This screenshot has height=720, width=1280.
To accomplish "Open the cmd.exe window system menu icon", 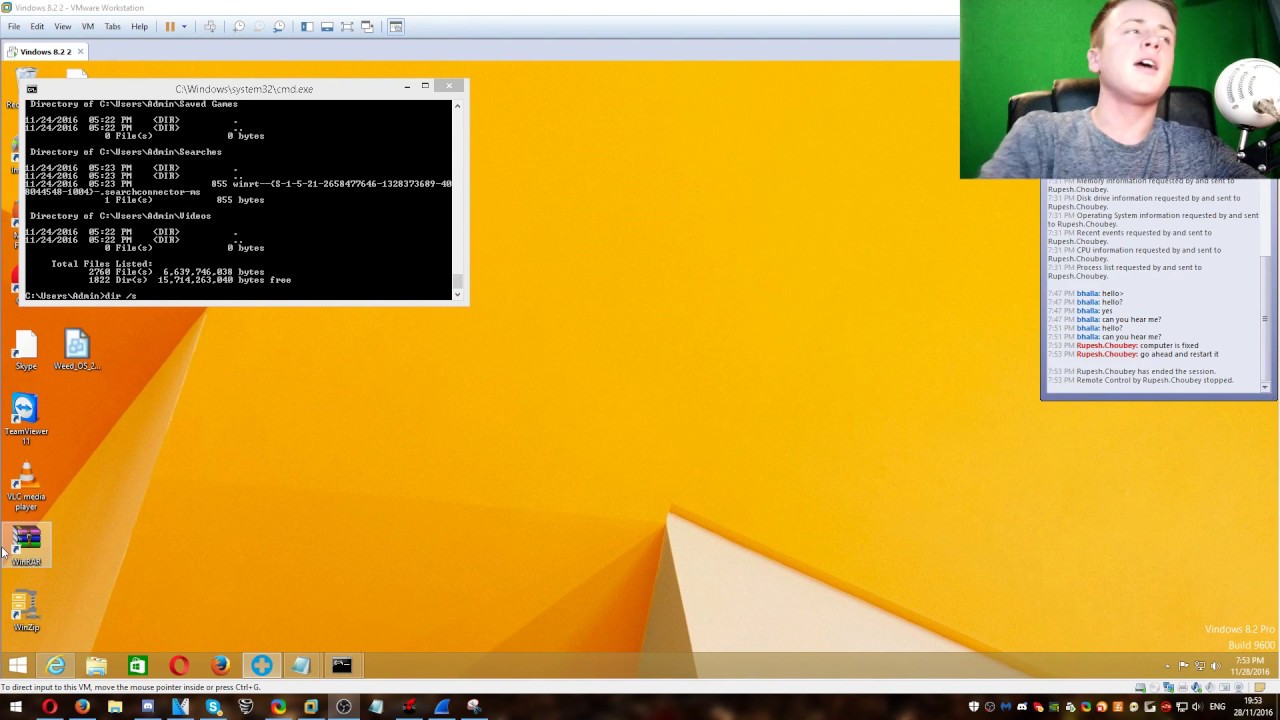I will [x=32, y=89].
